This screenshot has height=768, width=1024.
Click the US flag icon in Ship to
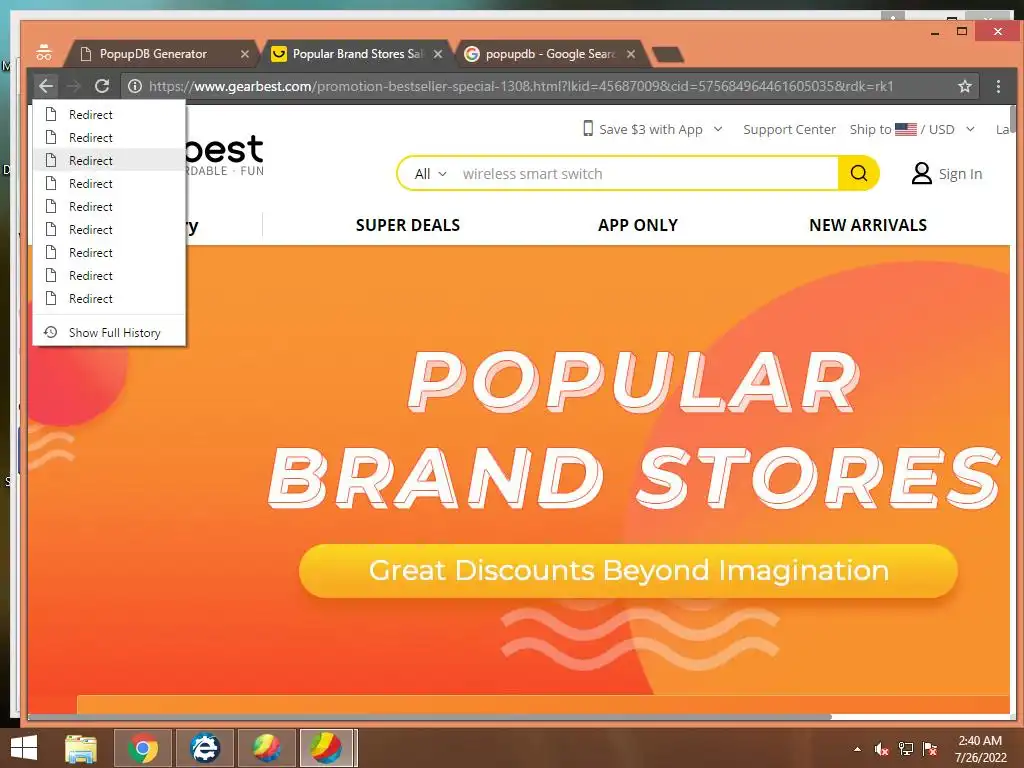click(905, 129)
